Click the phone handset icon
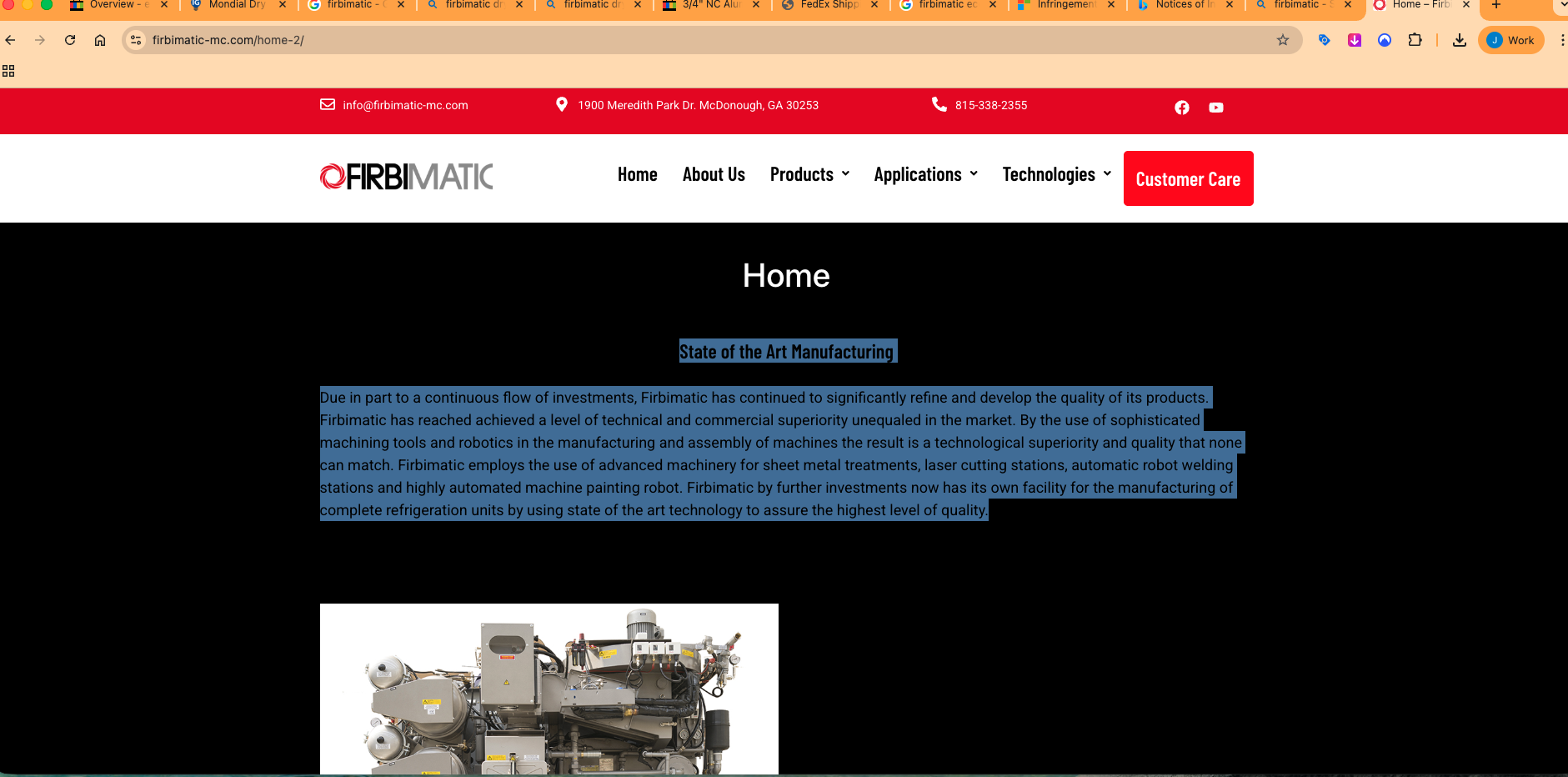Image resolution: width=1568 pixels, height=777 pixels. (939, 104)
